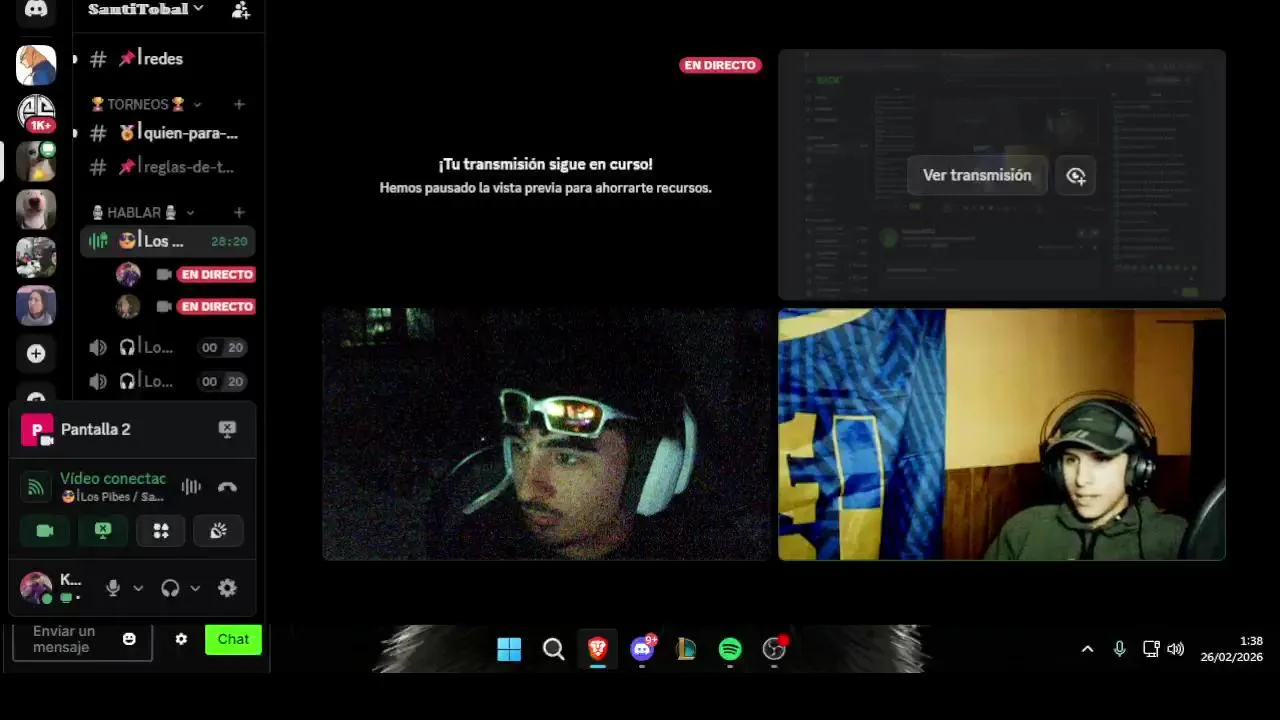Image resolution: width=1280 pixels, height=720 pixels.
Task: Show hidden system tray icons
Action: 1087,649
